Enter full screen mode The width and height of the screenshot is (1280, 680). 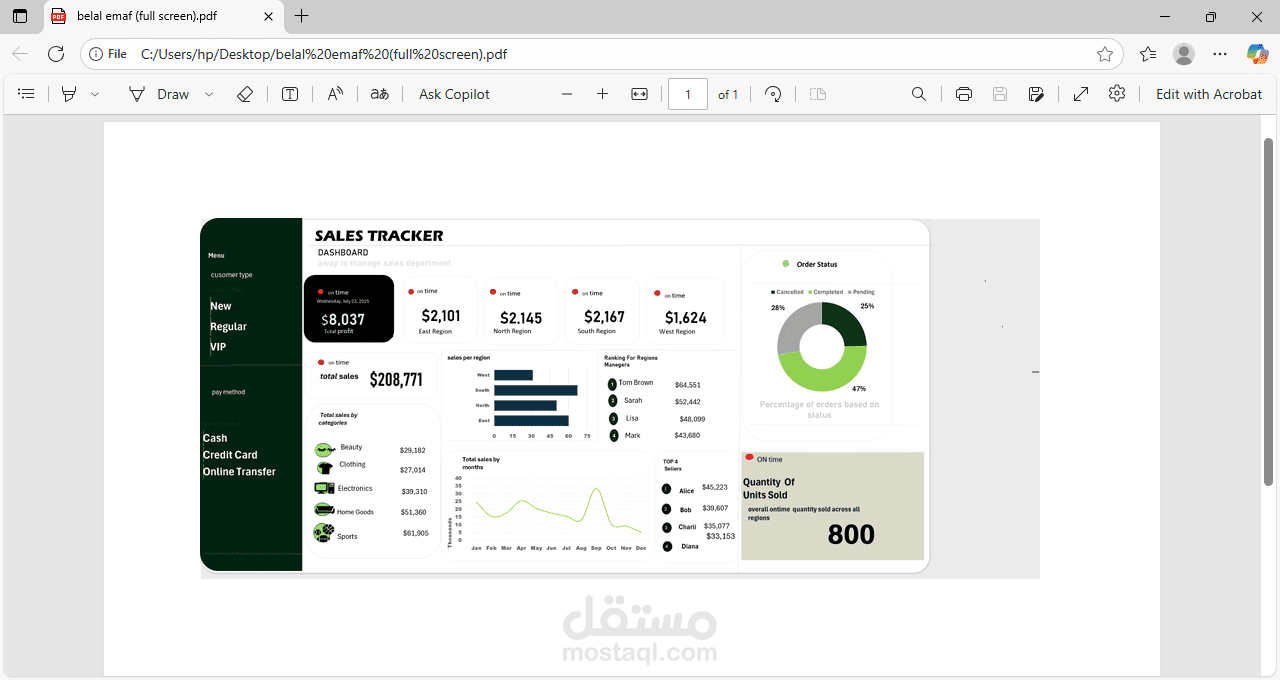(1081, 94)
